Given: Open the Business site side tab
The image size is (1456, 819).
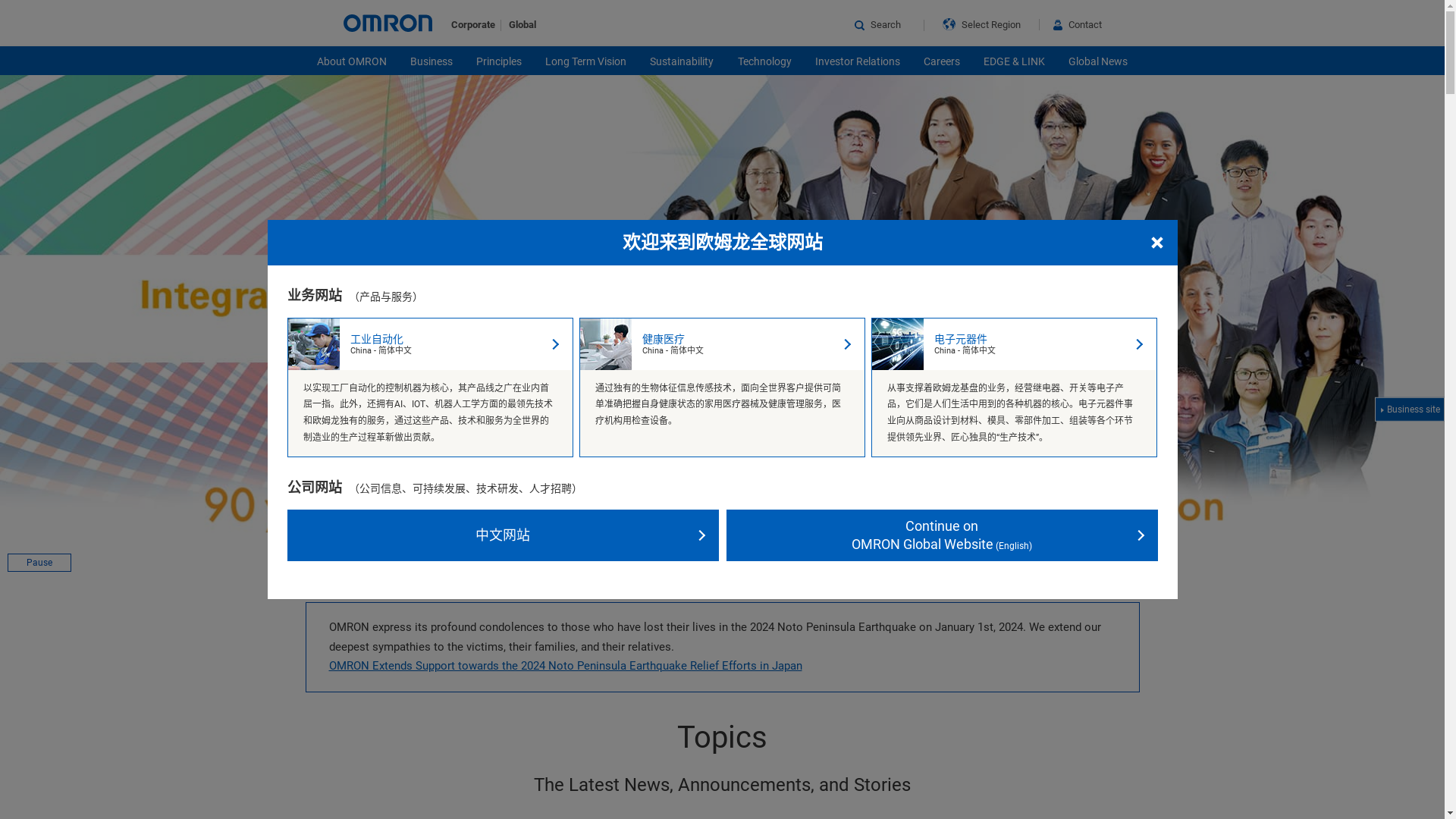Looking at the screenshot, I should pyautogui.click(x=1410, y=409).
